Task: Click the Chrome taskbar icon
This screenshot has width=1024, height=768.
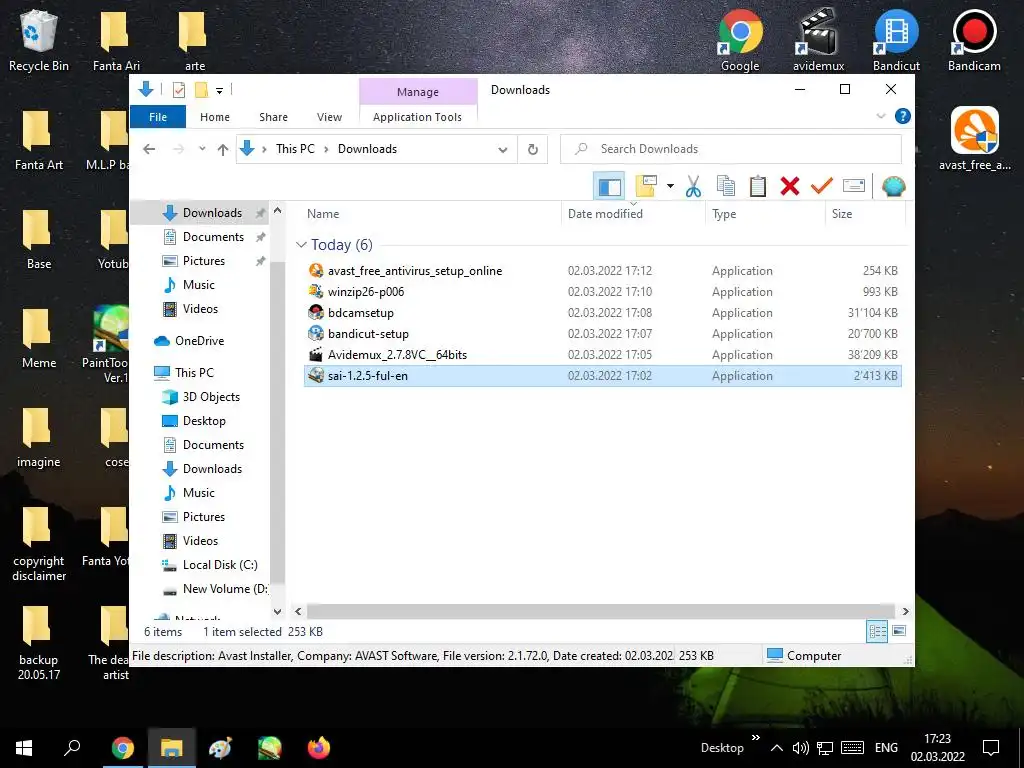Action: (x=122, y=748)
